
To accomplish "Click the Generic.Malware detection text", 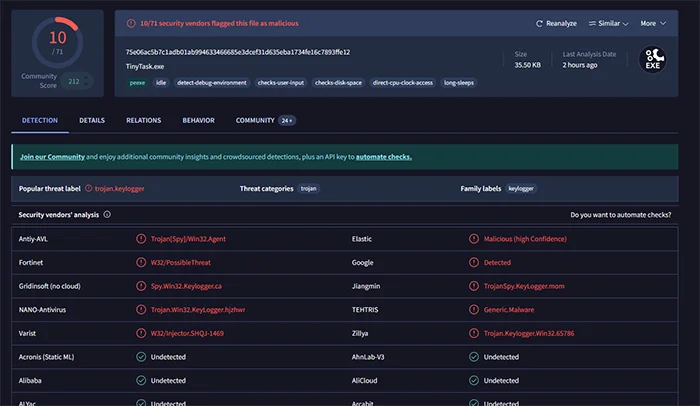I will click(x=509, y=310).
